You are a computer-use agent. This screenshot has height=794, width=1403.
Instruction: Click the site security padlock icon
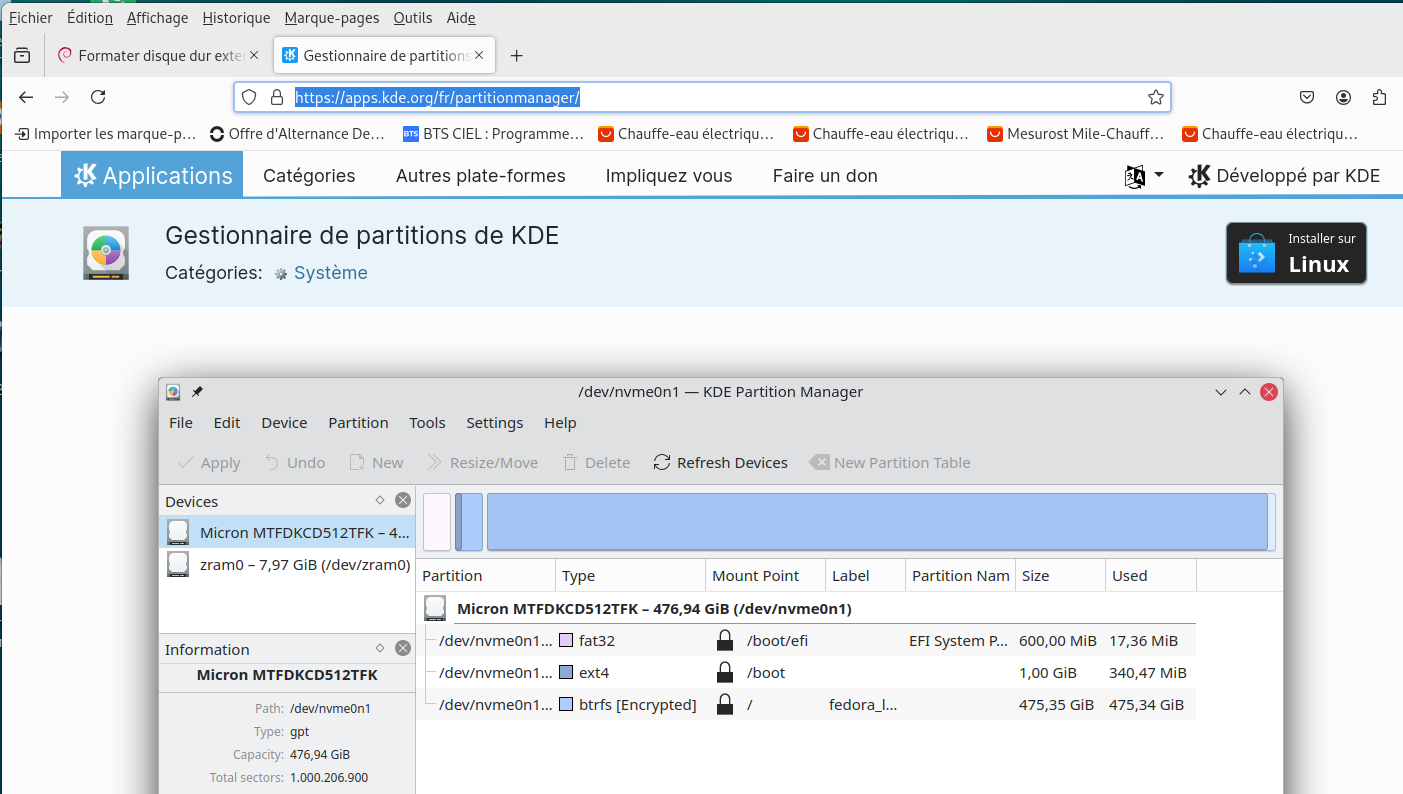277,97
